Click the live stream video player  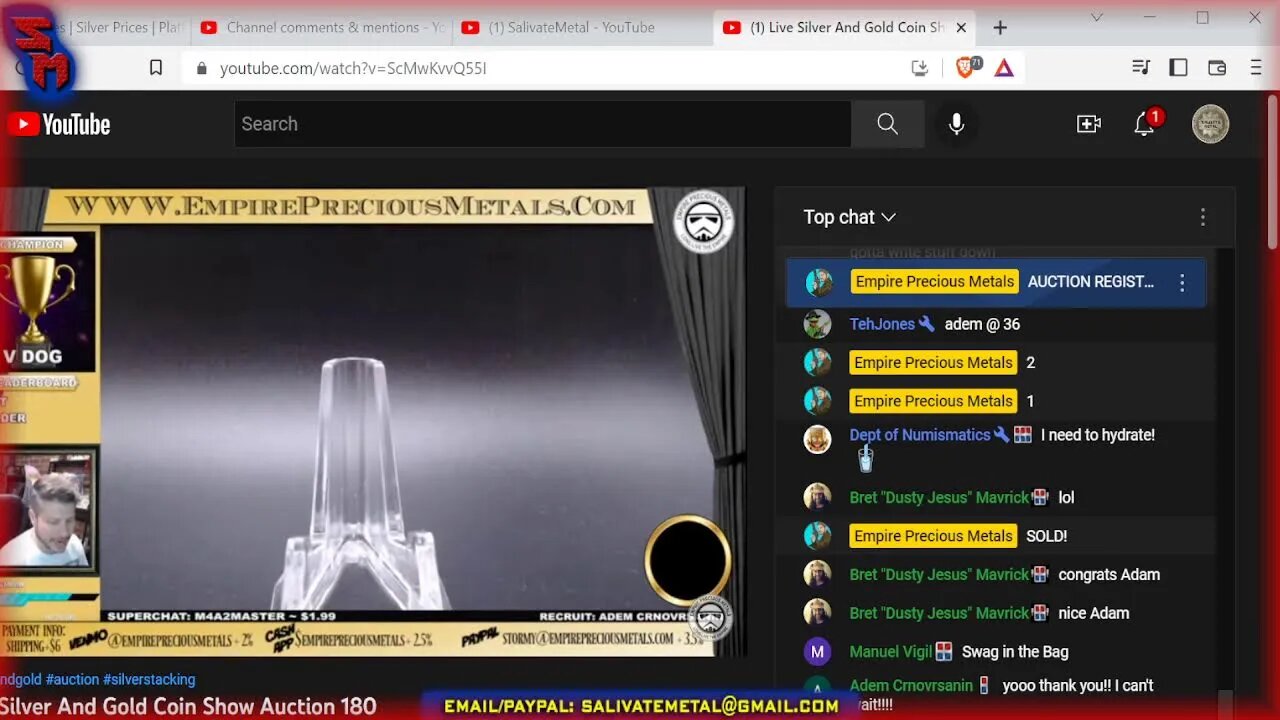click(372, 422)
